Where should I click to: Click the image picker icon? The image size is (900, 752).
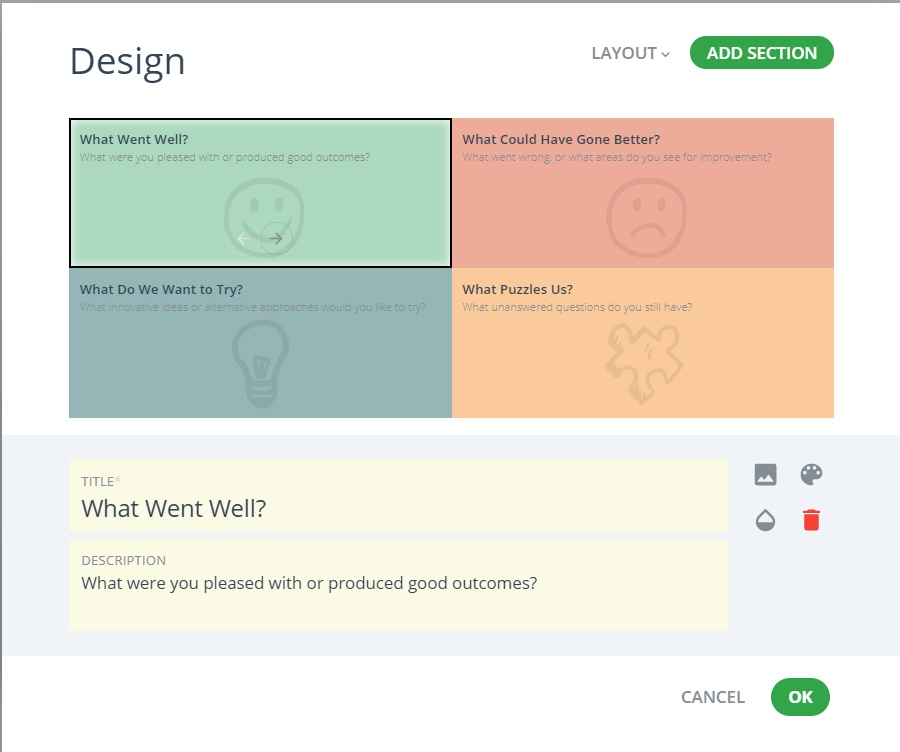(x=765, y=475)
